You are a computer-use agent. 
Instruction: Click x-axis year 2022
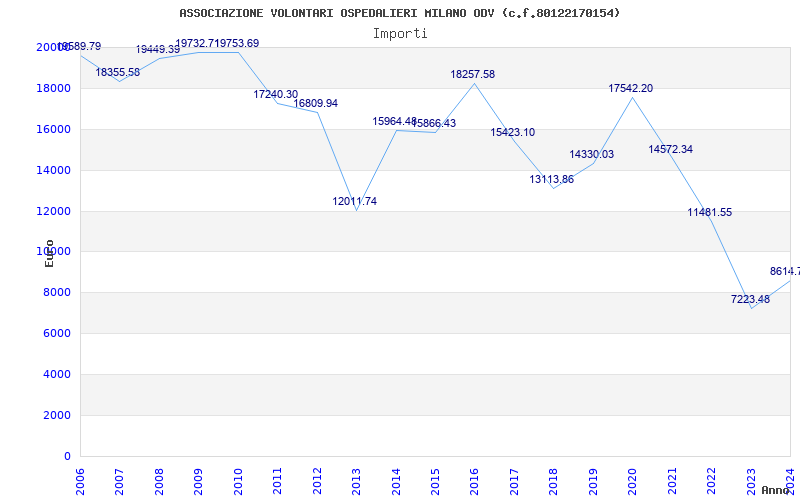click(x=711, y=481)
